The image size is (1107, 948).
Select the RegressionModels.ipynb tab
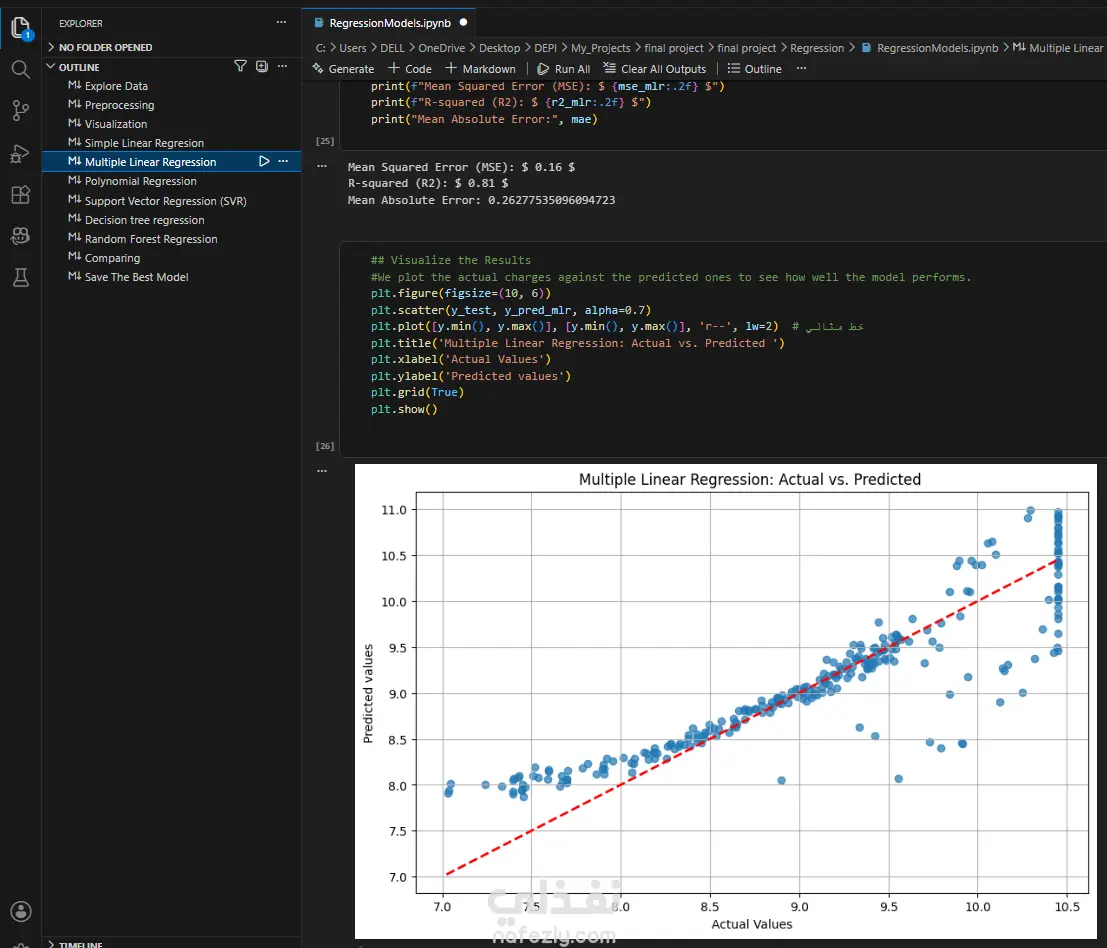coord(389,23)
